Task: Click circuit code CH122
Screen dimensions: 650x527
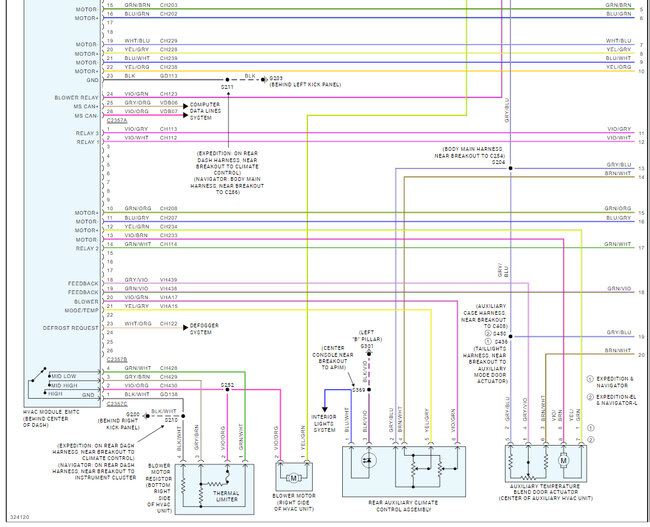Action: click(x=169, y=324)
